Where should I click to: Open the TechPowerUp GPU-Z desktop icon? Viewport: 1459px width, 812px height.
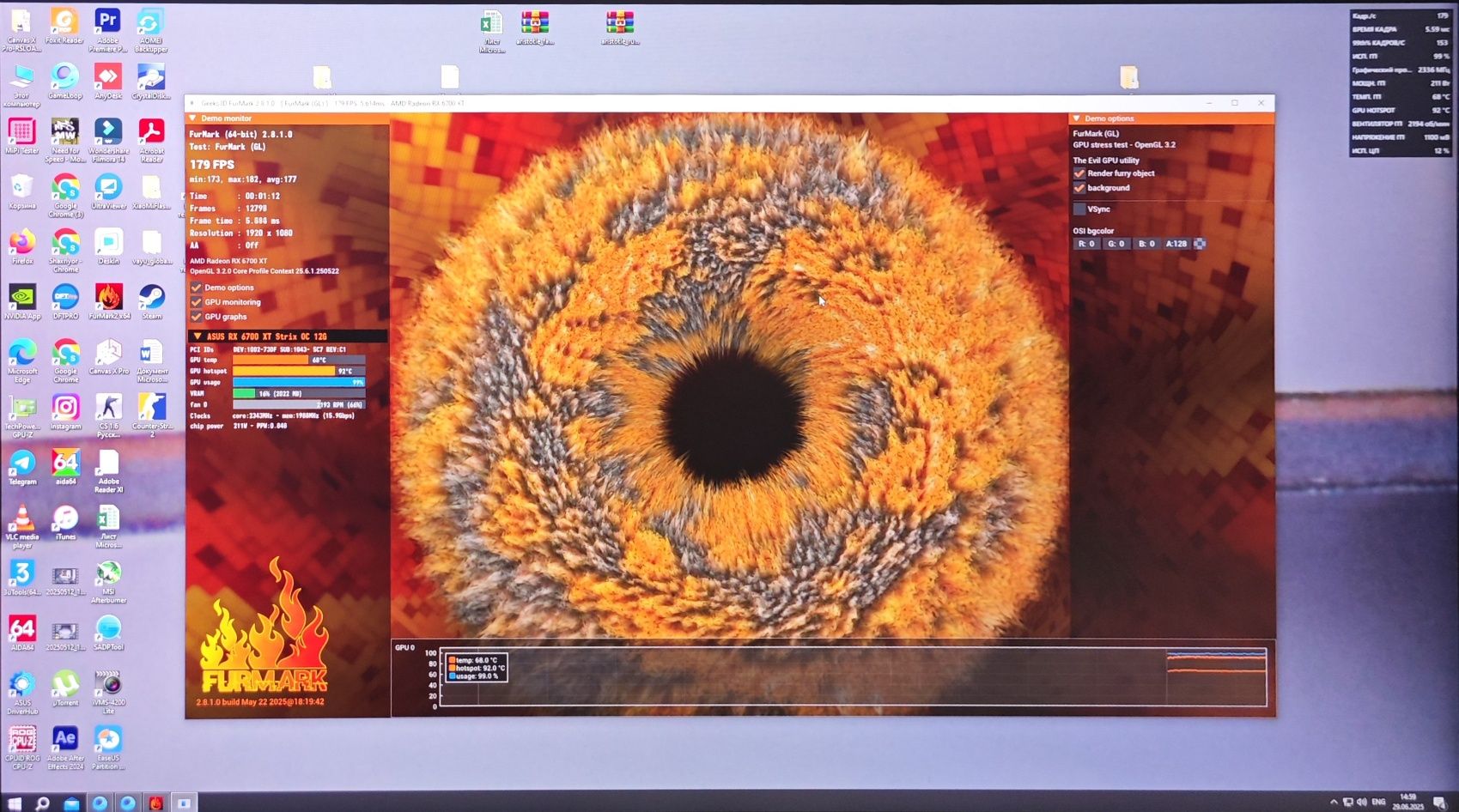(x=21, y=416)
